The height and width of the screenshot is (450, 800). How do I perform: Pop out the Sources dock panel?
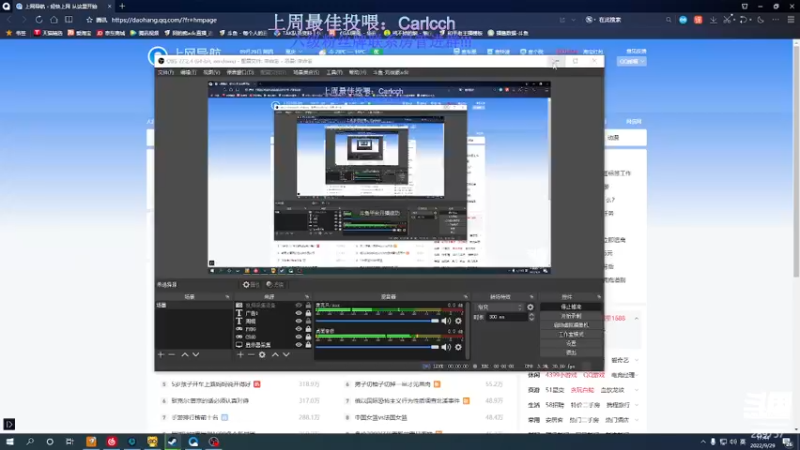click(x=307, y=296)
